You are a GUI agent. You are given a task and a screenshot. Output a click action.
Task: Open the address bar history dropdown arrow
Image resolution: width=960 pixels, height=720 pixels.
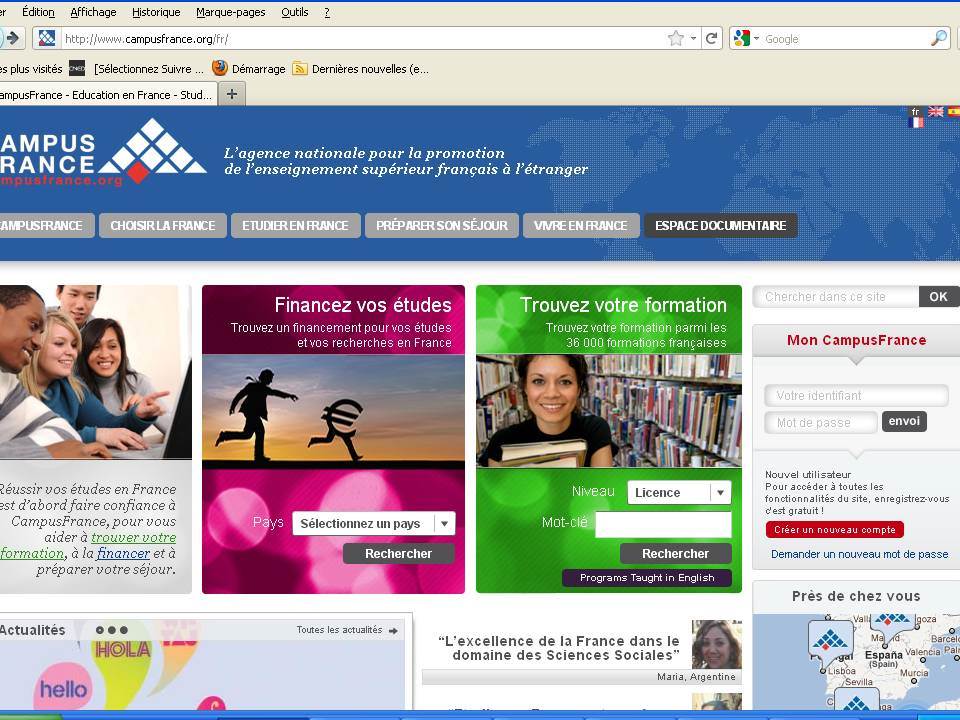coord(694,39)
